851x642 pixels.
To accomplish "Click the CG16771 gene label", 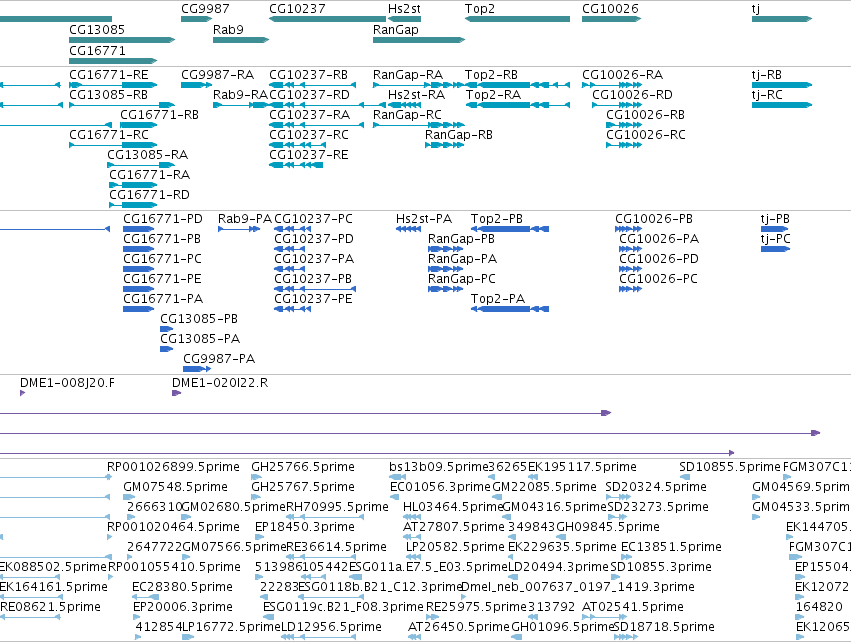I will 97,50.
